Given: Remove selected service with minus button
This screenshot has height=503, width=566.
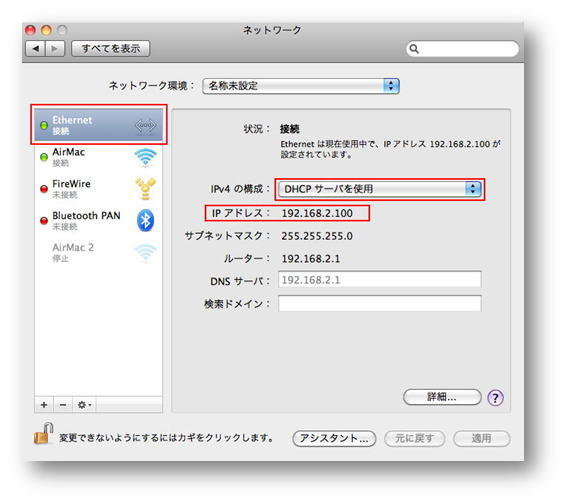Looking at the screenshot, I should 63,405.
